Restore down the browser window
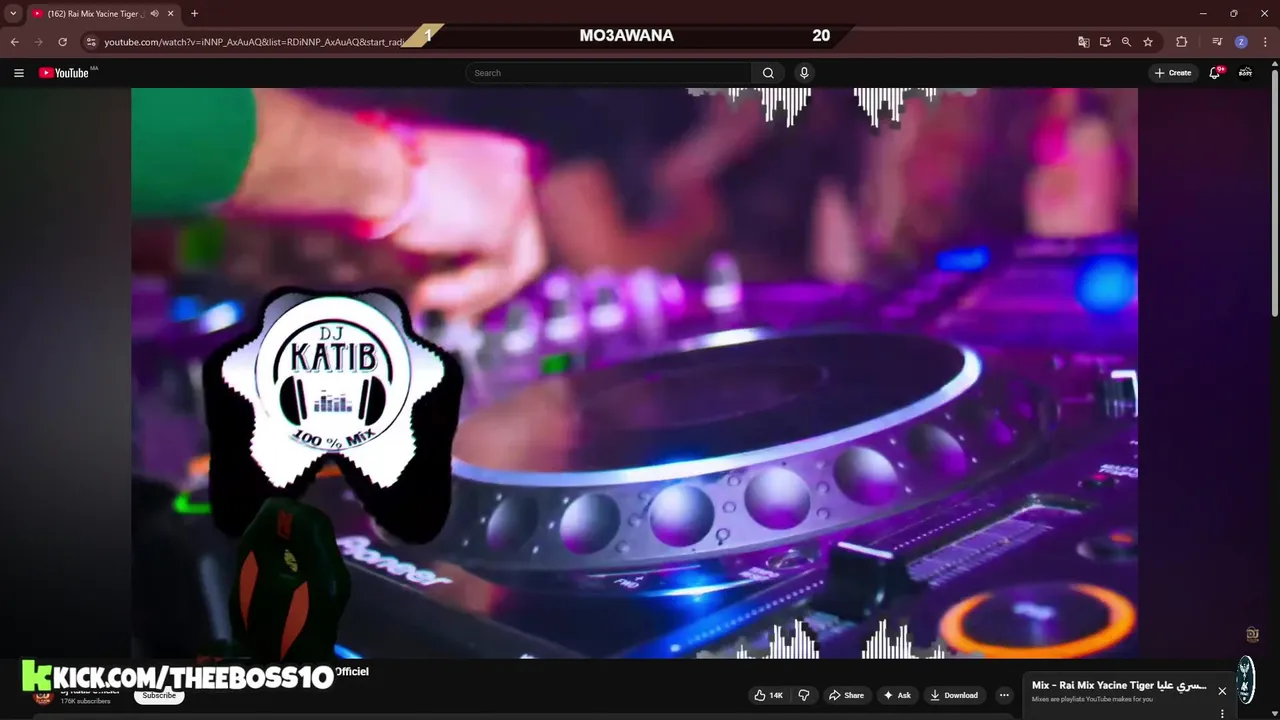The image size is (1280, 720). click(1233, 13)
